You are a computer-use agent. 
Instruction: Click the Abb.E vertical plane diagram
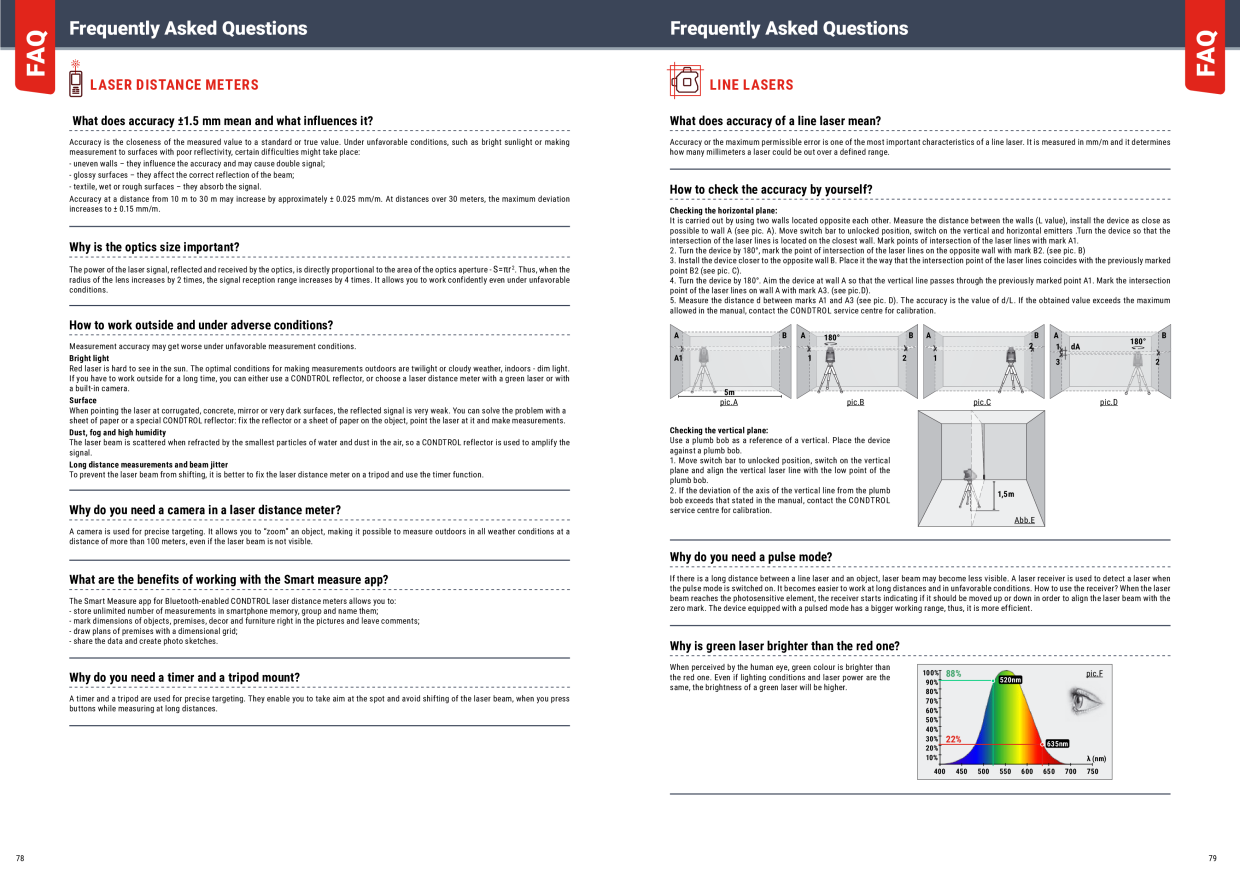[982, 468]
